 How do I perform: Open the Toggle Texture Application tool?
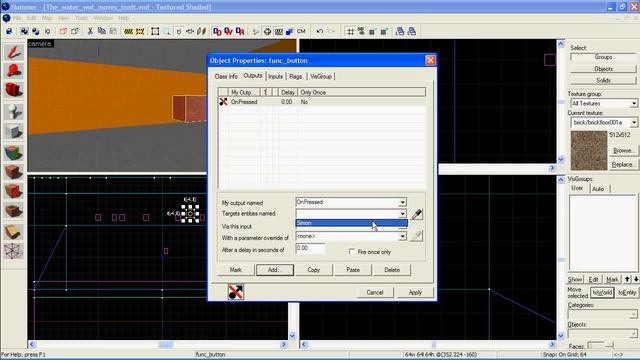point(13,153)
